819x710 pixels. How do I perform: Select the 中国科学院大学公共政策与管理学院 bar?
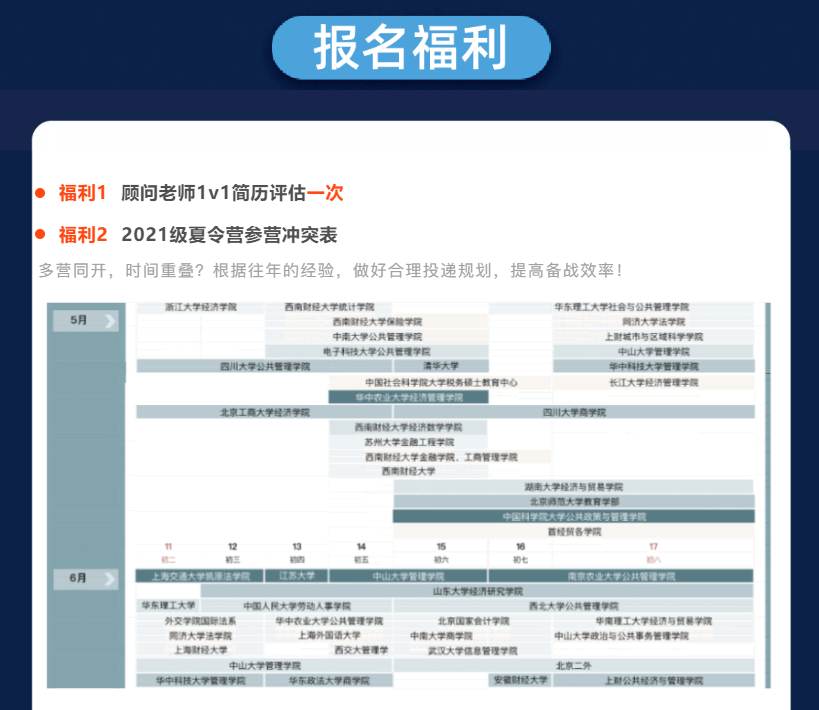click(573, 517)
